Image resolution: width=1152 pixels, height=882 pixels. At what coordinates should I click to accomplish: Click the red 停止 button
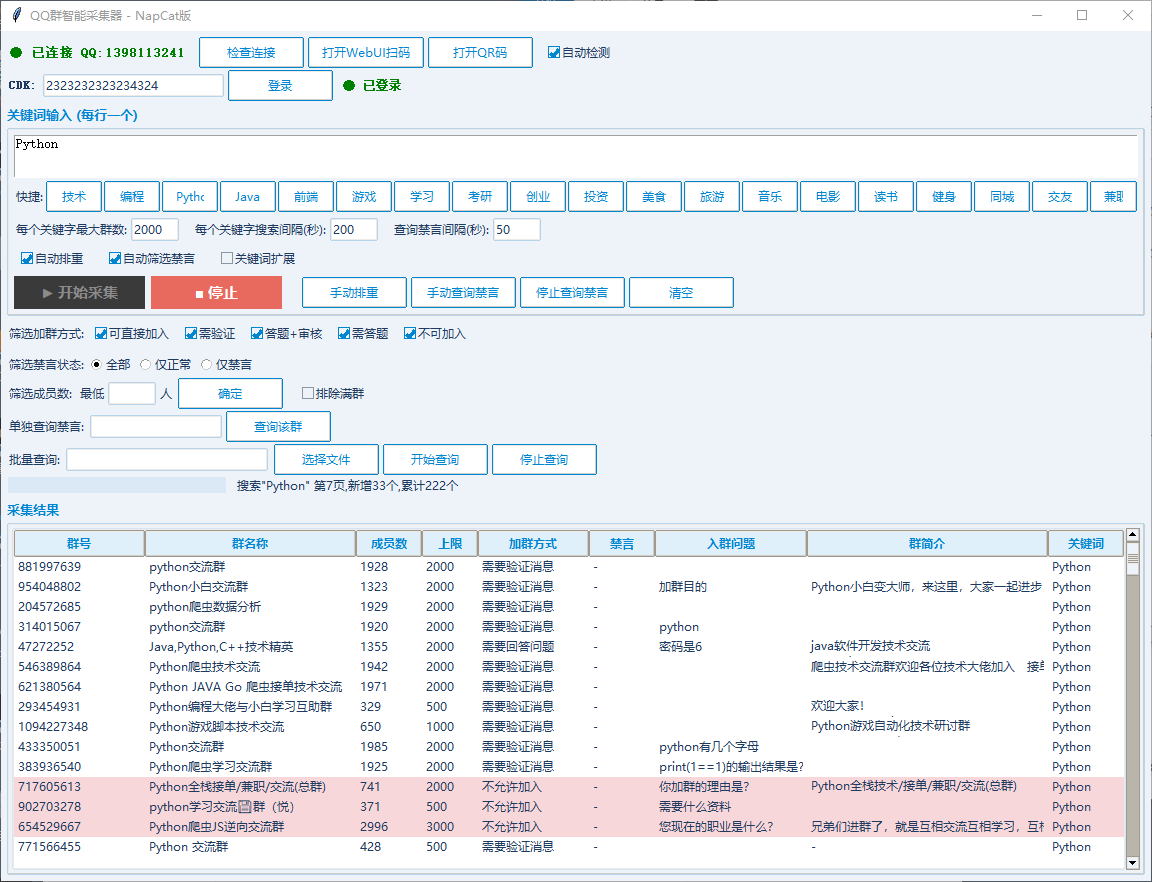pyautogui.click(x=217, y=293)
